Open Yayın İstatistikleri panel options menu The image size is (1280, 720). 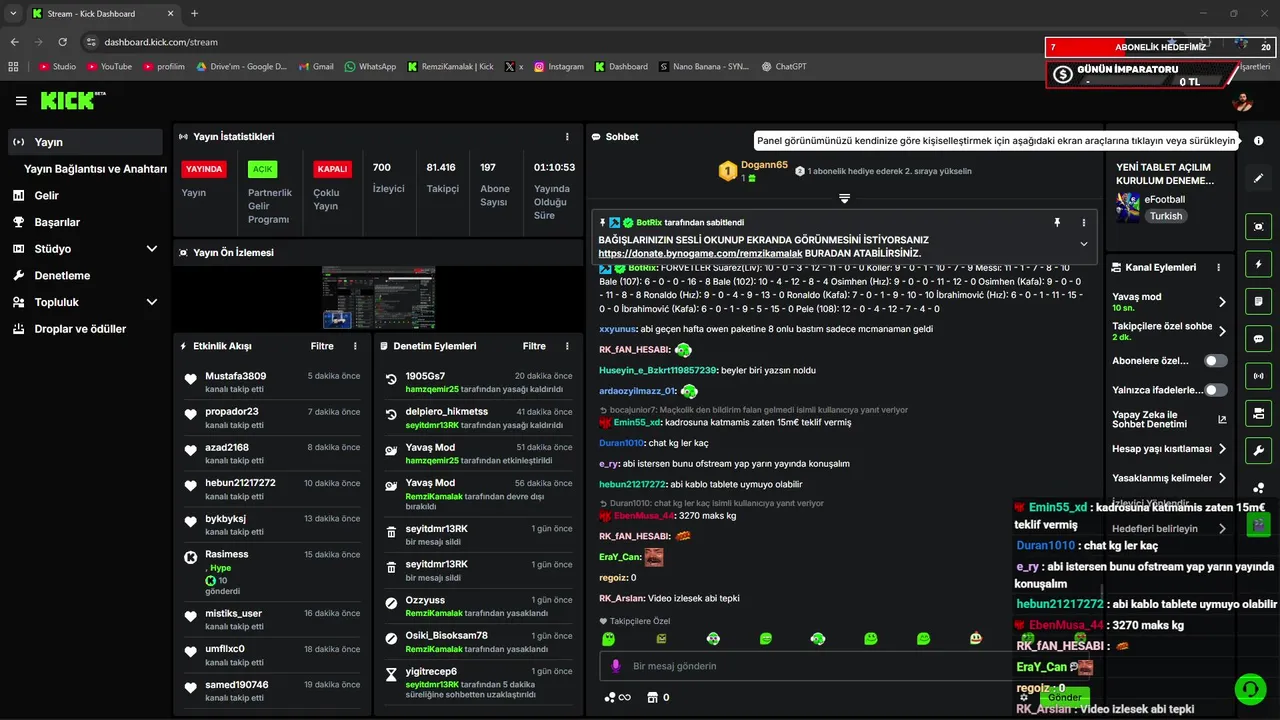(567, 136)
